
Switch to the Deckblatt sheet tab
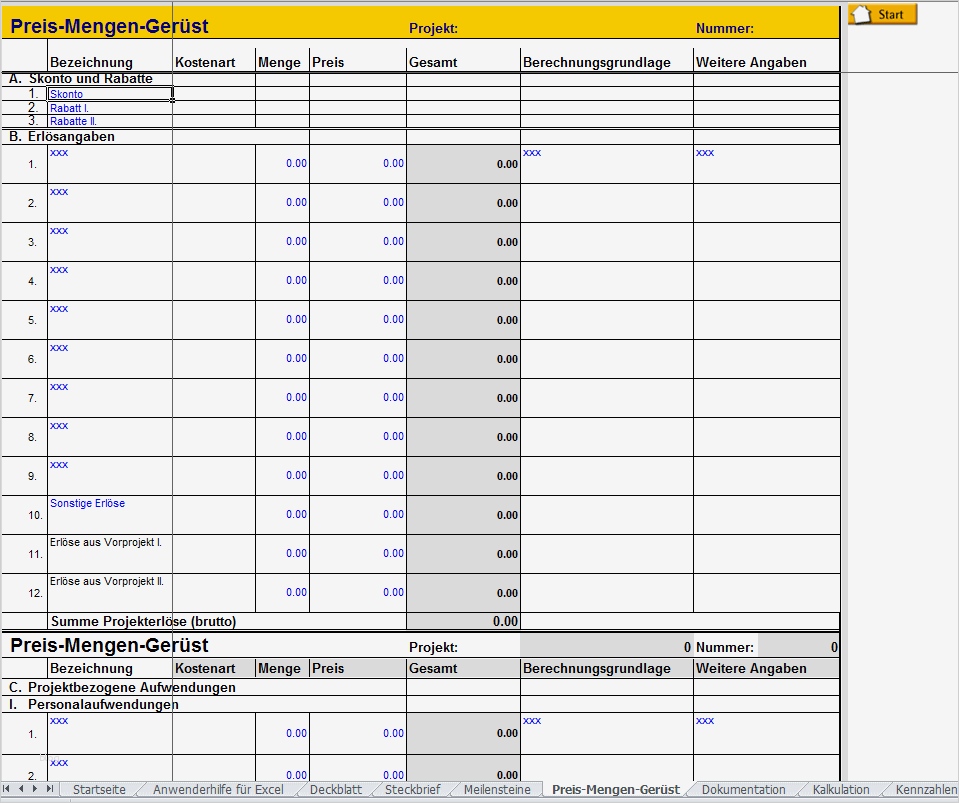click(x=336, y=790)
